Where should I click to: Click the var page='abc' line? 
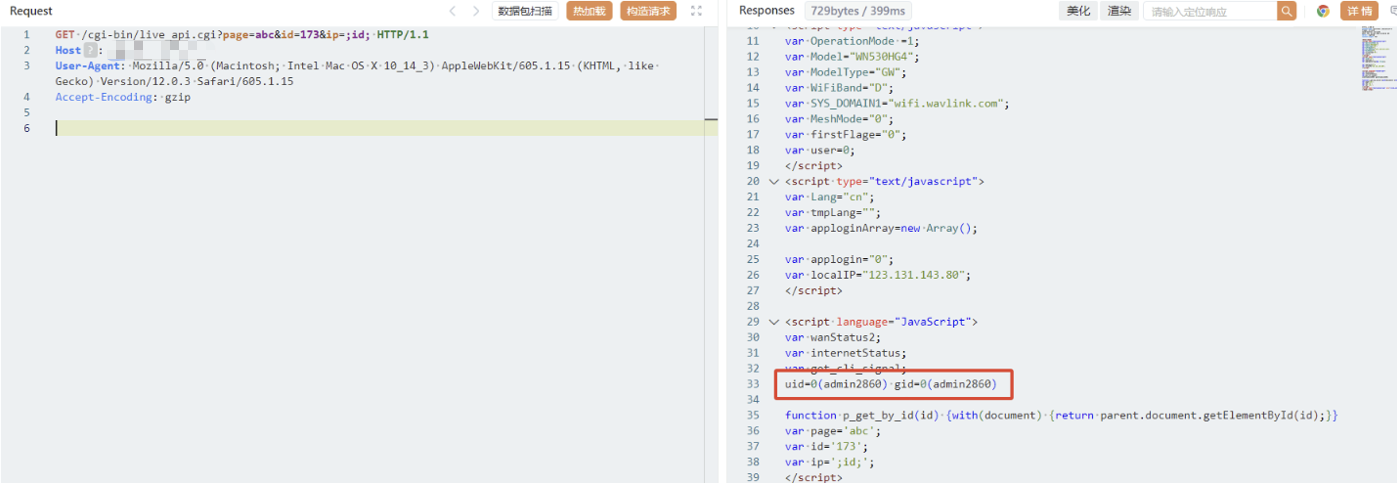[x=835, y=431]
